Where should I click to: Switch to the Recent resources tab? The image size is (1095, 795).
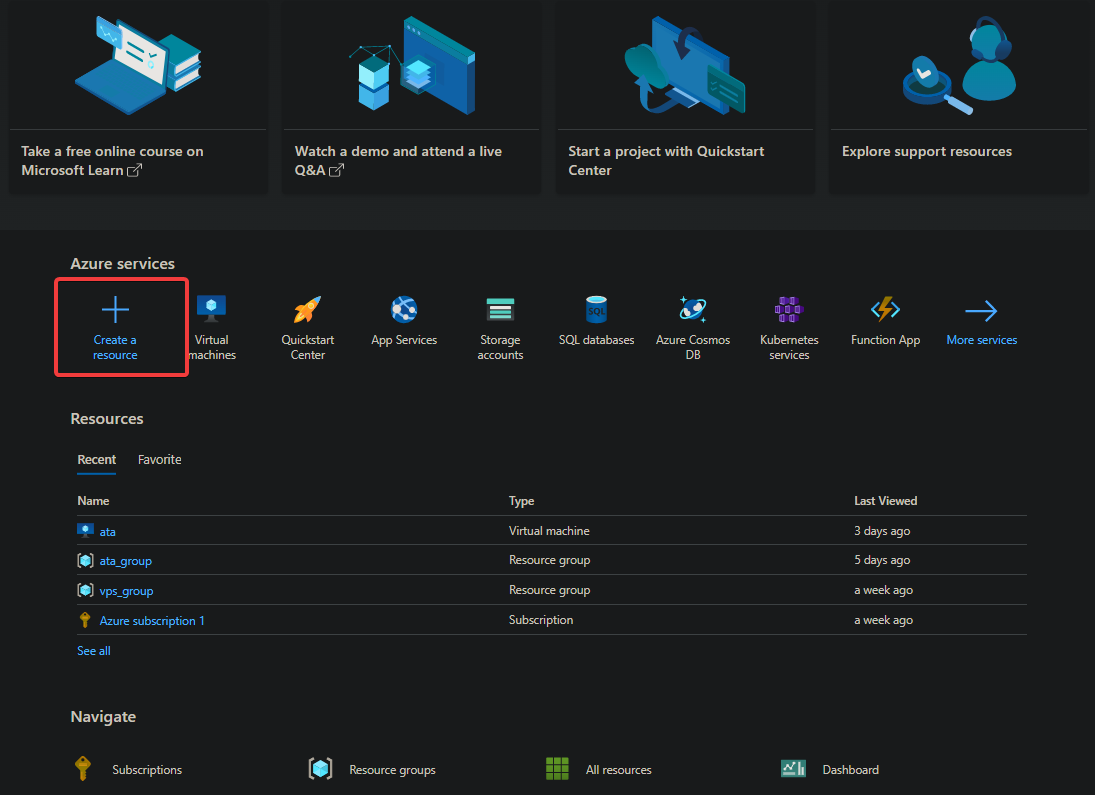[x=96, y=460]
